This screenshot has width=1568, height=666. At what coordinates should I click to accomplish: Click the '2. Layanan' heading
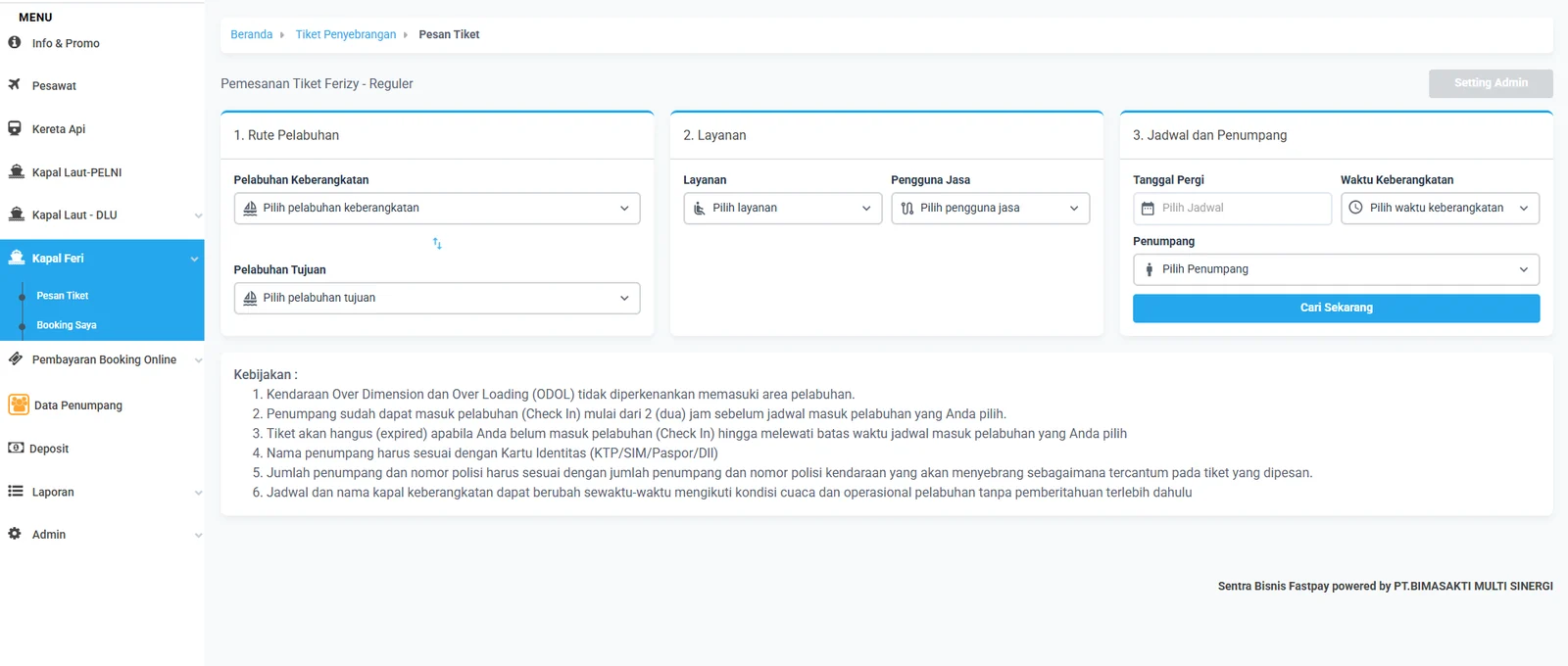[x=714, y=135]
